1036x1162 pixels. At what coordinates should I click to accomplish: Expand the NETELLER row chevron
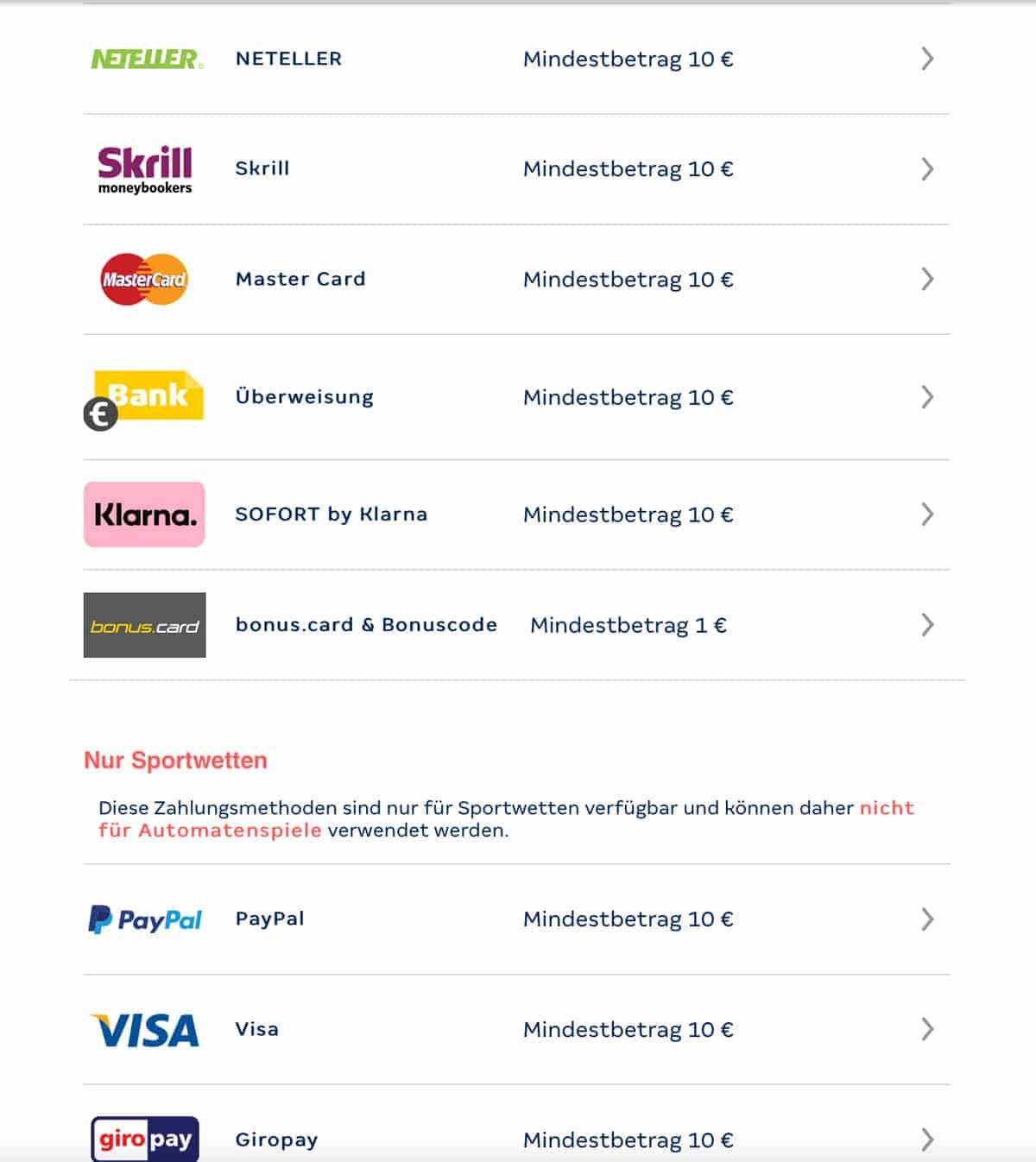[x=927, y=59]
